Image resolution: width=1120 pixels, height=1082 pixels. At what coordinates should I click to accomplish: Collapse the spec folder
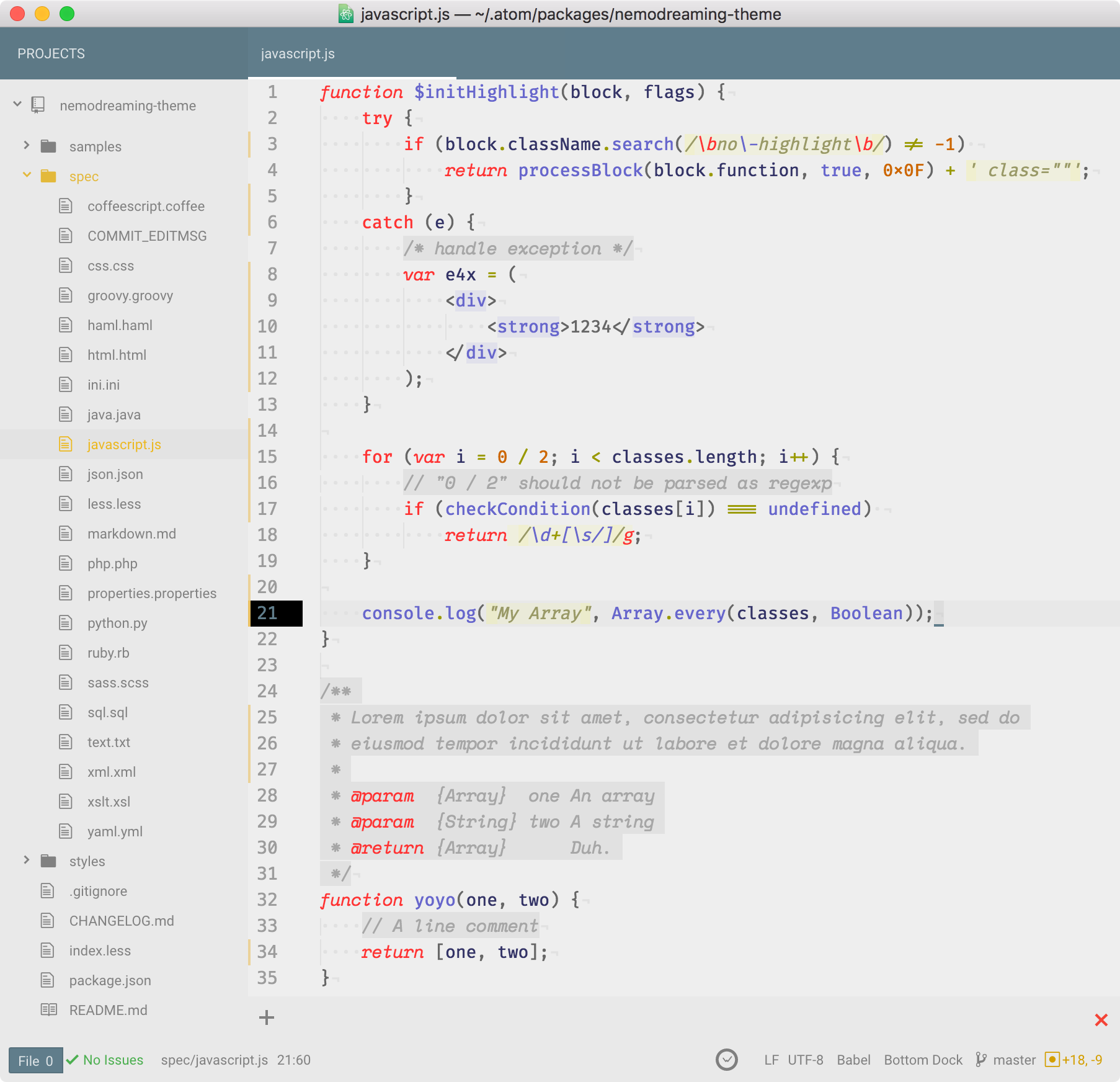tap(26, 175)
